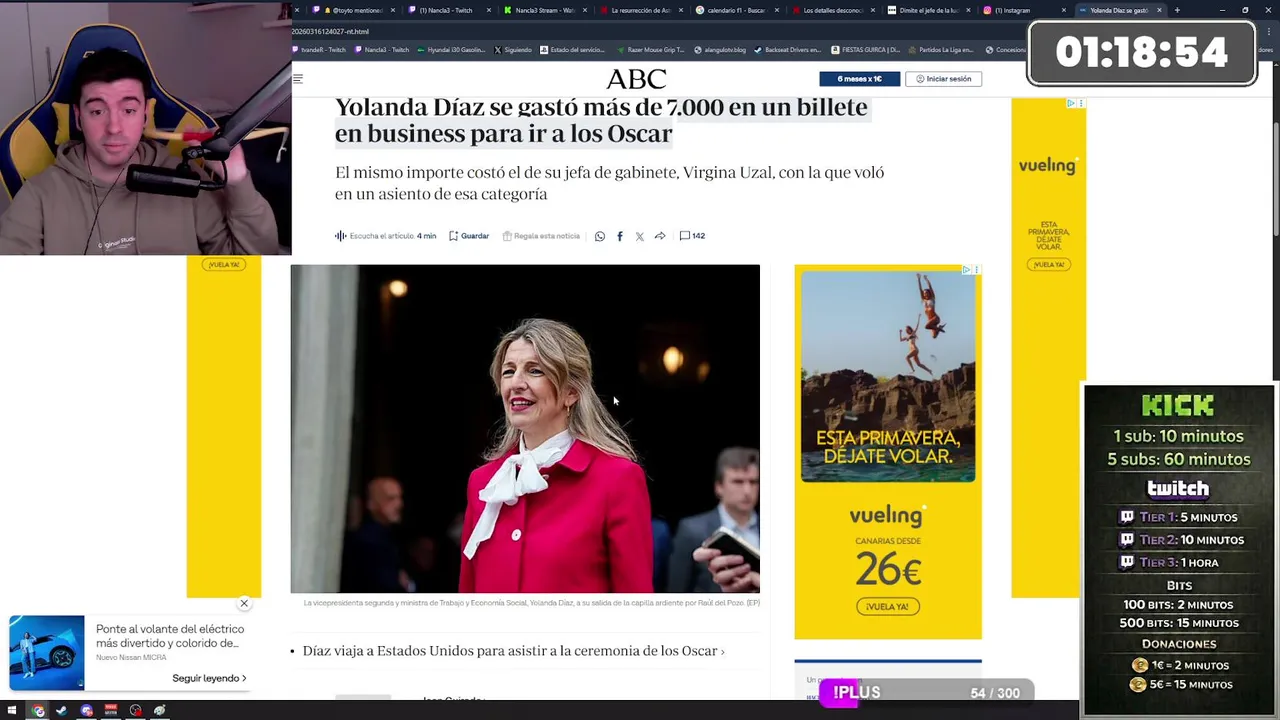Image resolution: width=1280 pixels, height=720 pixels.
Task: Click 'Iniciar sesión' button
Action: [943, 79]
